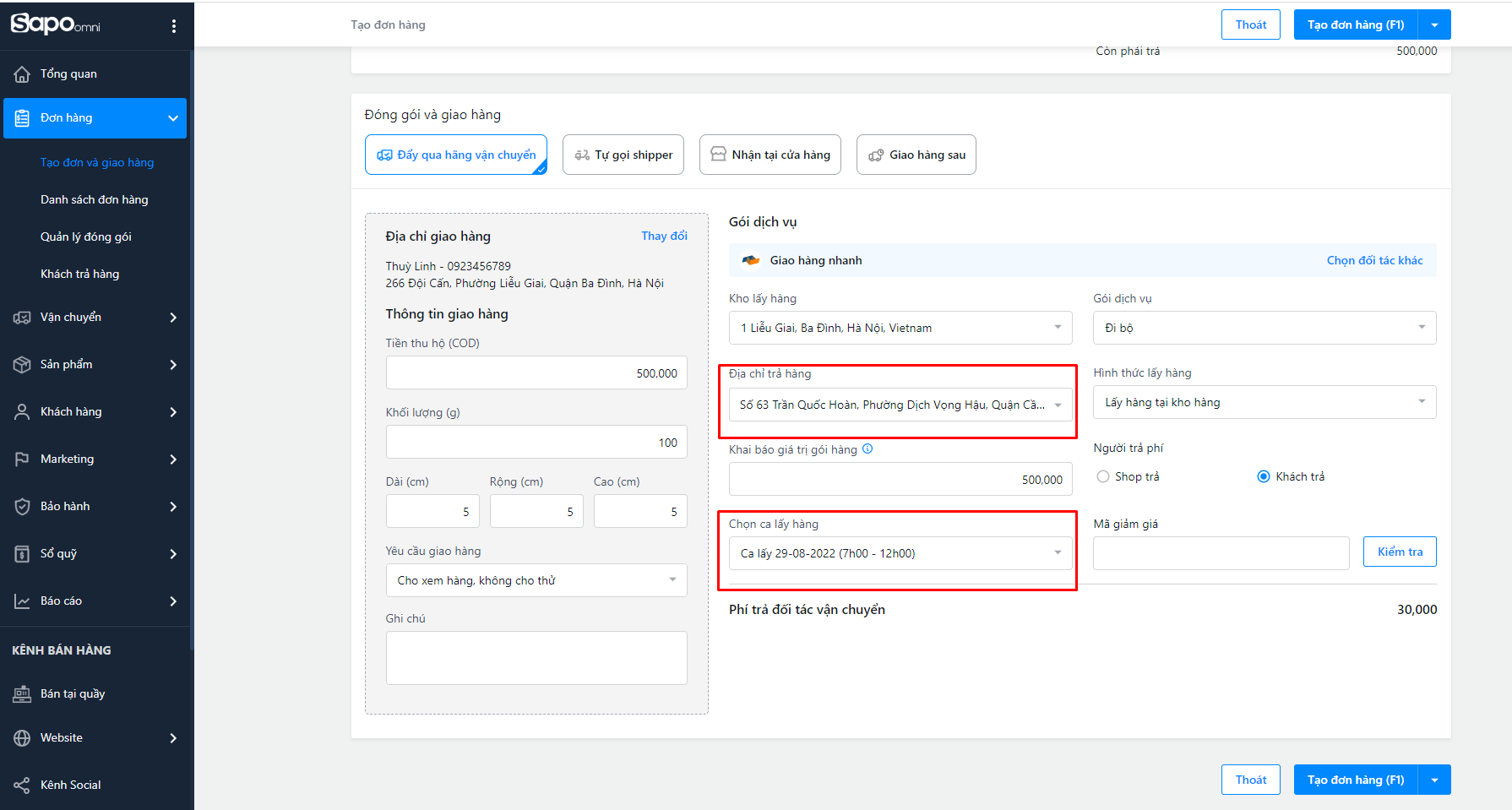Click the Tổng quan home icon
The width and height of the screenshot is (1512, 810).
pos(22,74)
